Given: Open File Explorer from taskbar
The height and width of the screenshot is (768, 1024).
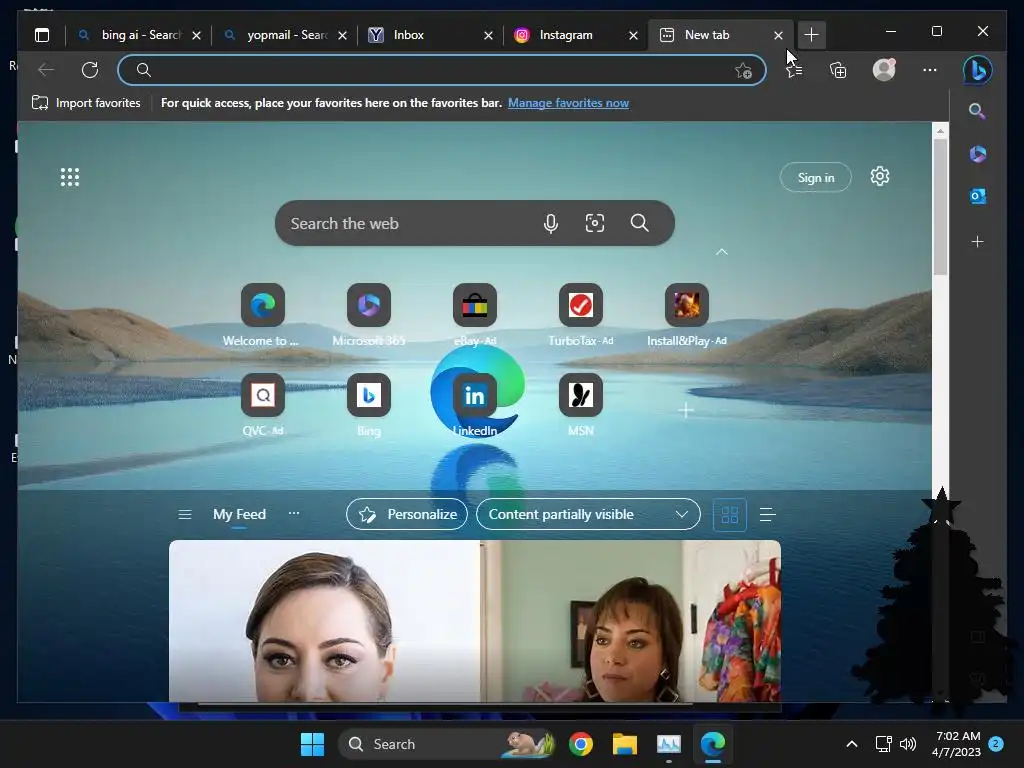Looking at the screenshot, I should pyautogui.click(x=624, y=744).
